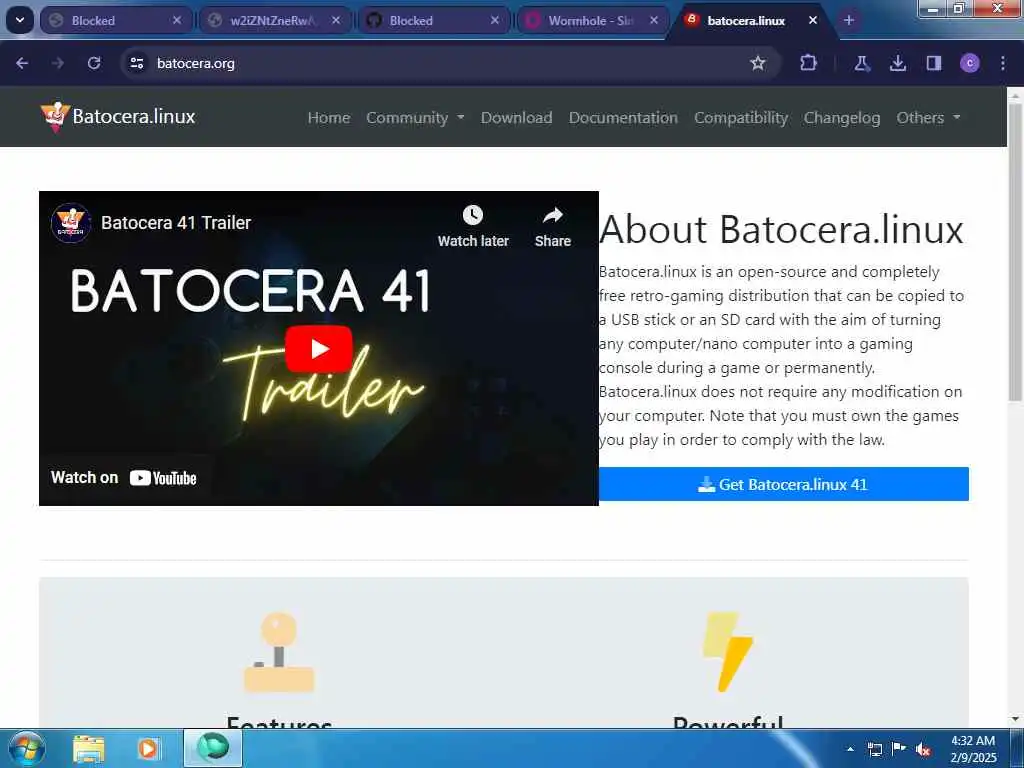Click the active browser taskbar icon
This screenshot has height=768, width=1024.
coord(213,748)
